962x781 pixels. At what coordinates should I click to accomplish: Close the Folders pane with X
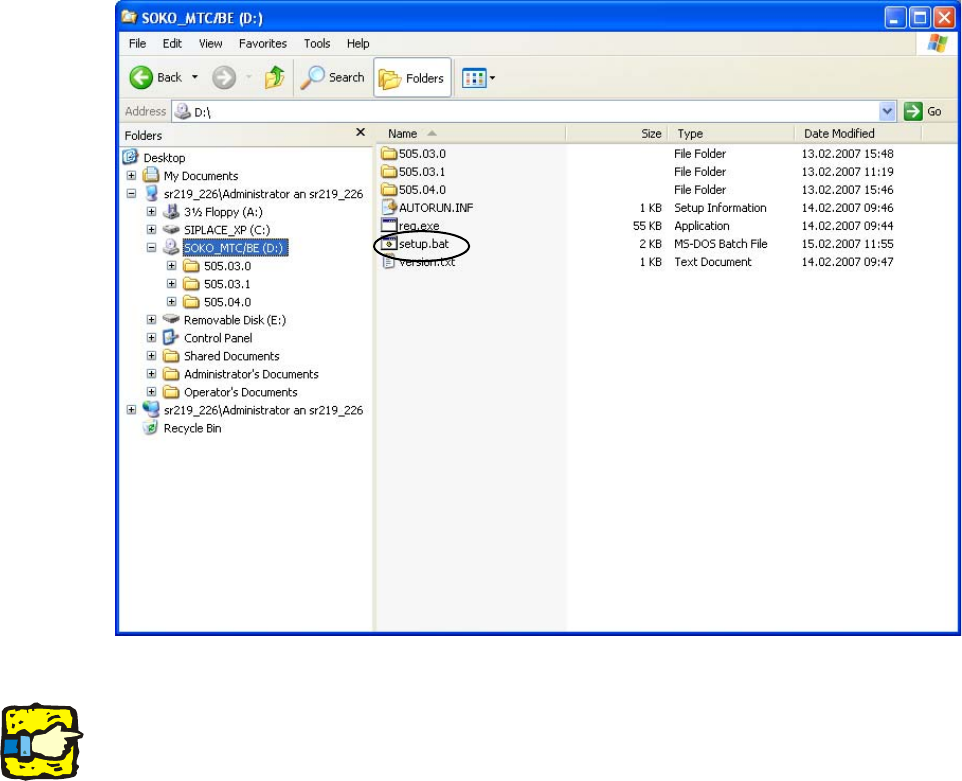point(361,133)
